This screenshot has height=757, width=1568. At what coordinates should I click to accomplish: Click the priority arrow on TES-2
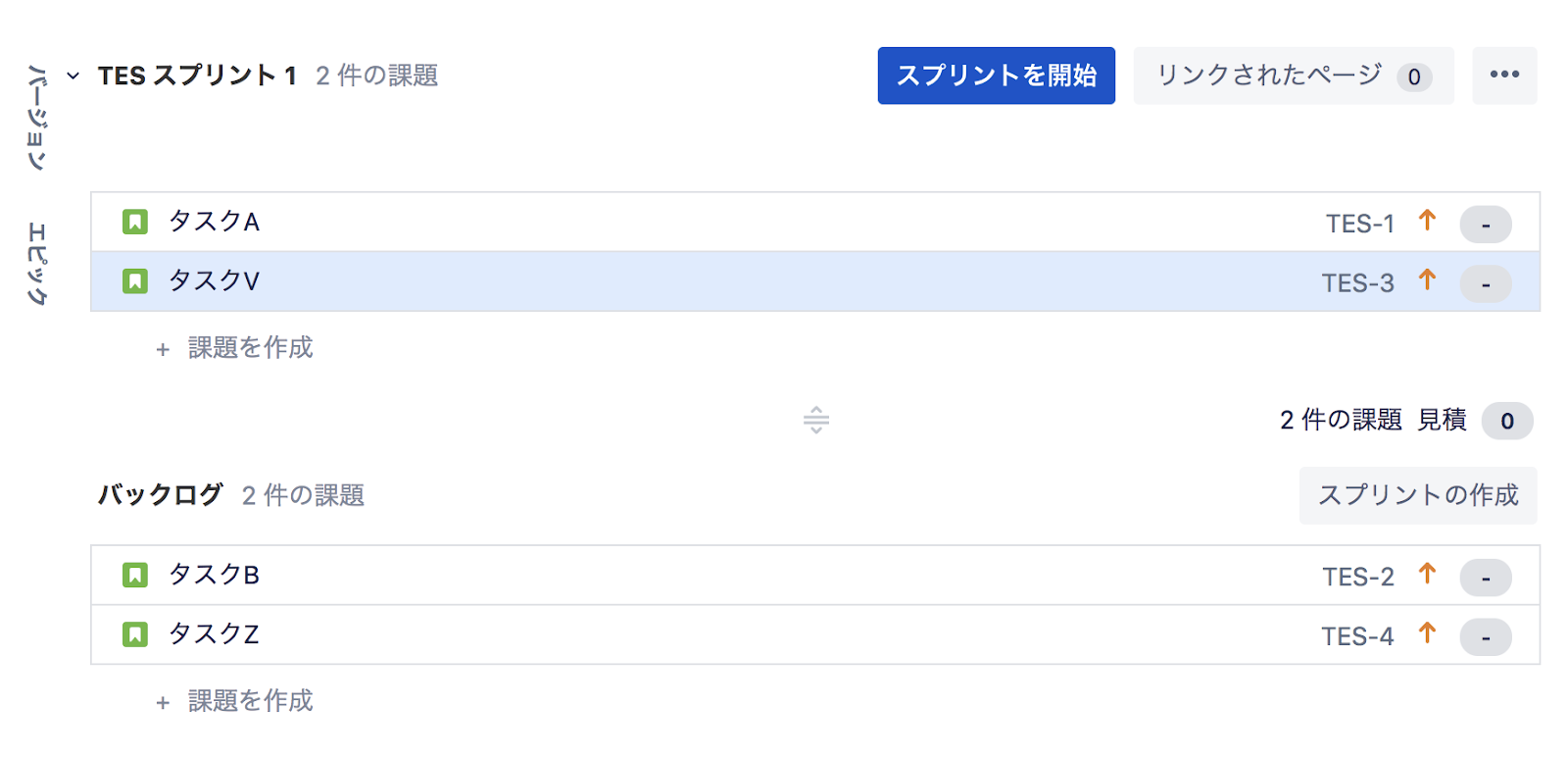[1427, 575]
